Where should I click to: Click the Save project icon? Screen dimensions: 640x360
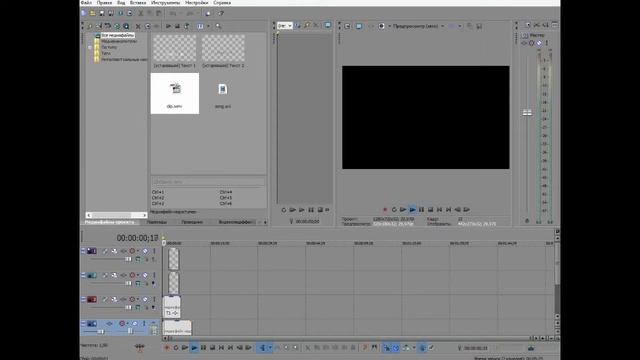(x=102, y=13)
